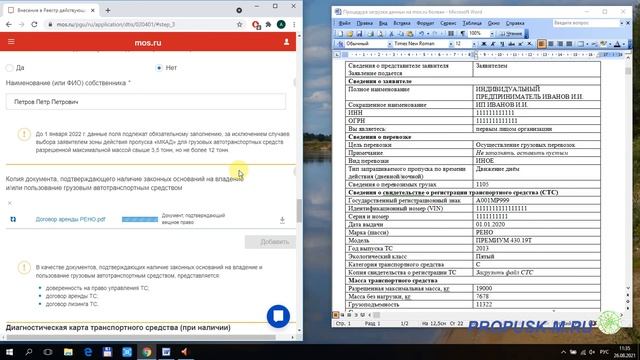This screenshot has width=640, height=360.
Task: Open Сервис menu in Word
Action: pyautogui.click(x=448, y=23)
